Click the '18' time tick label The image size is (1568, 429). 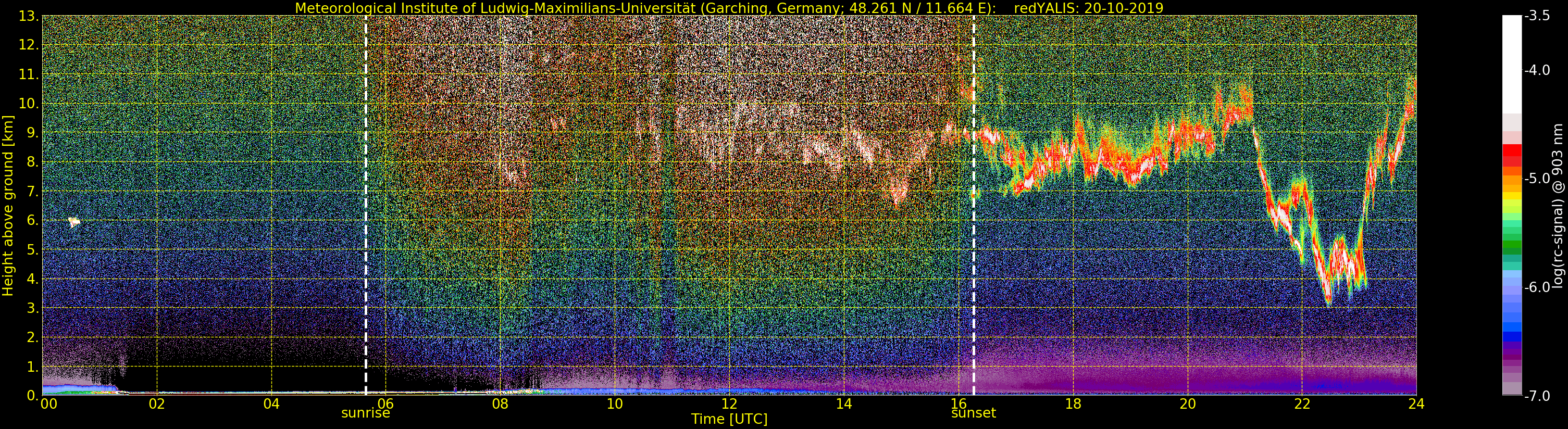[1073, 403]
